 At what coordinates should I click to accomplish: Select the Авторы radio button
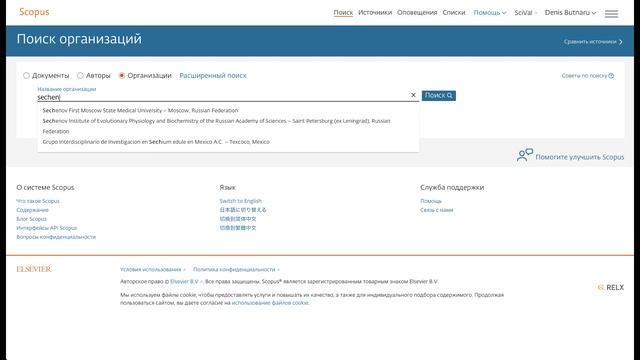(80, 76)
